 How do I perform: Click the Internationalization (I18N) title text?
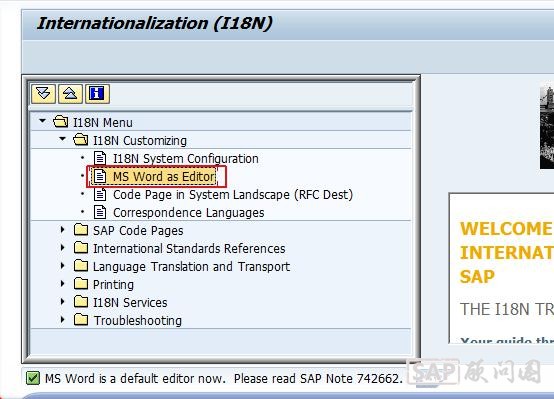click(154, 24)
